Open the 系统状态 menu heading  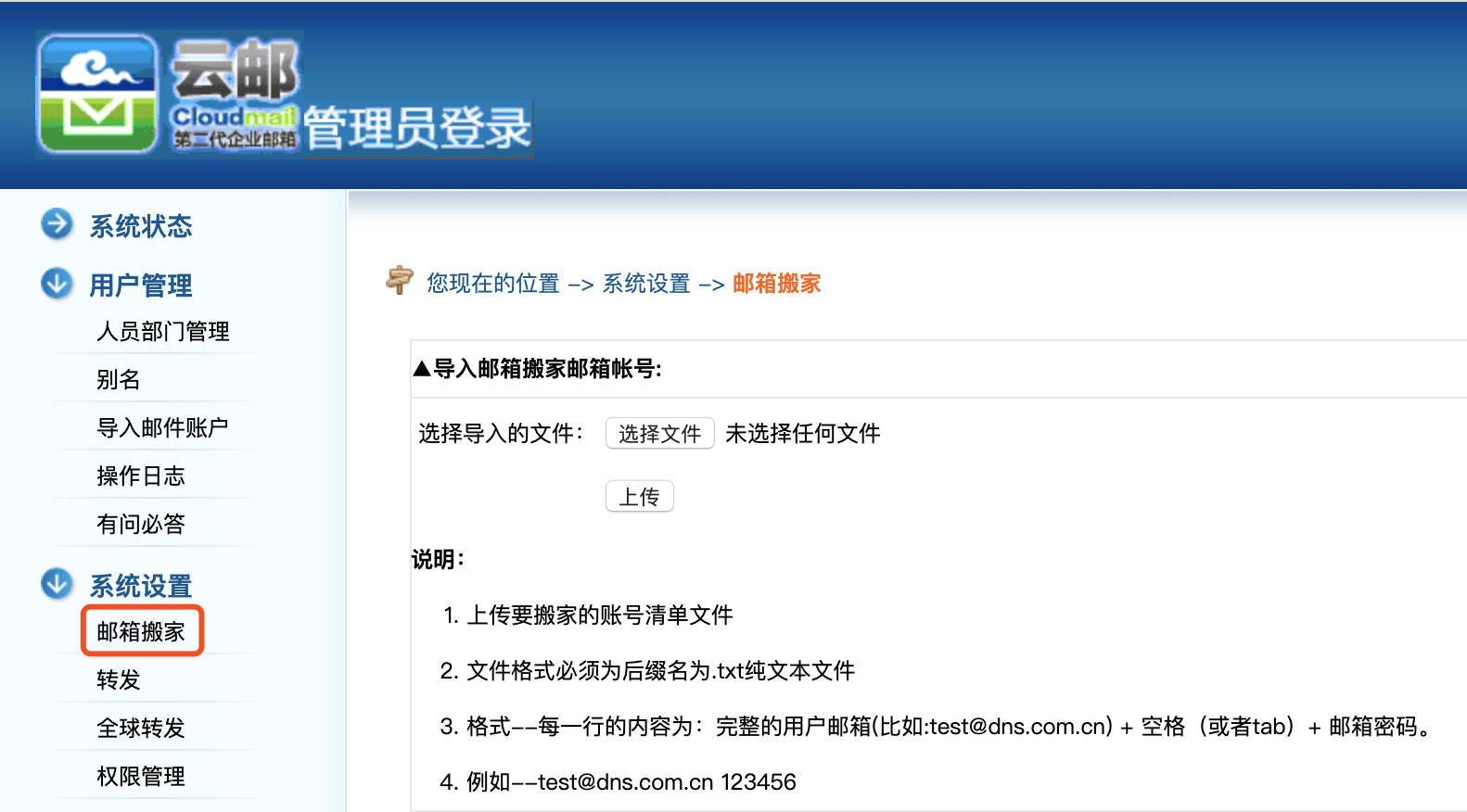(x=140, y=226)
